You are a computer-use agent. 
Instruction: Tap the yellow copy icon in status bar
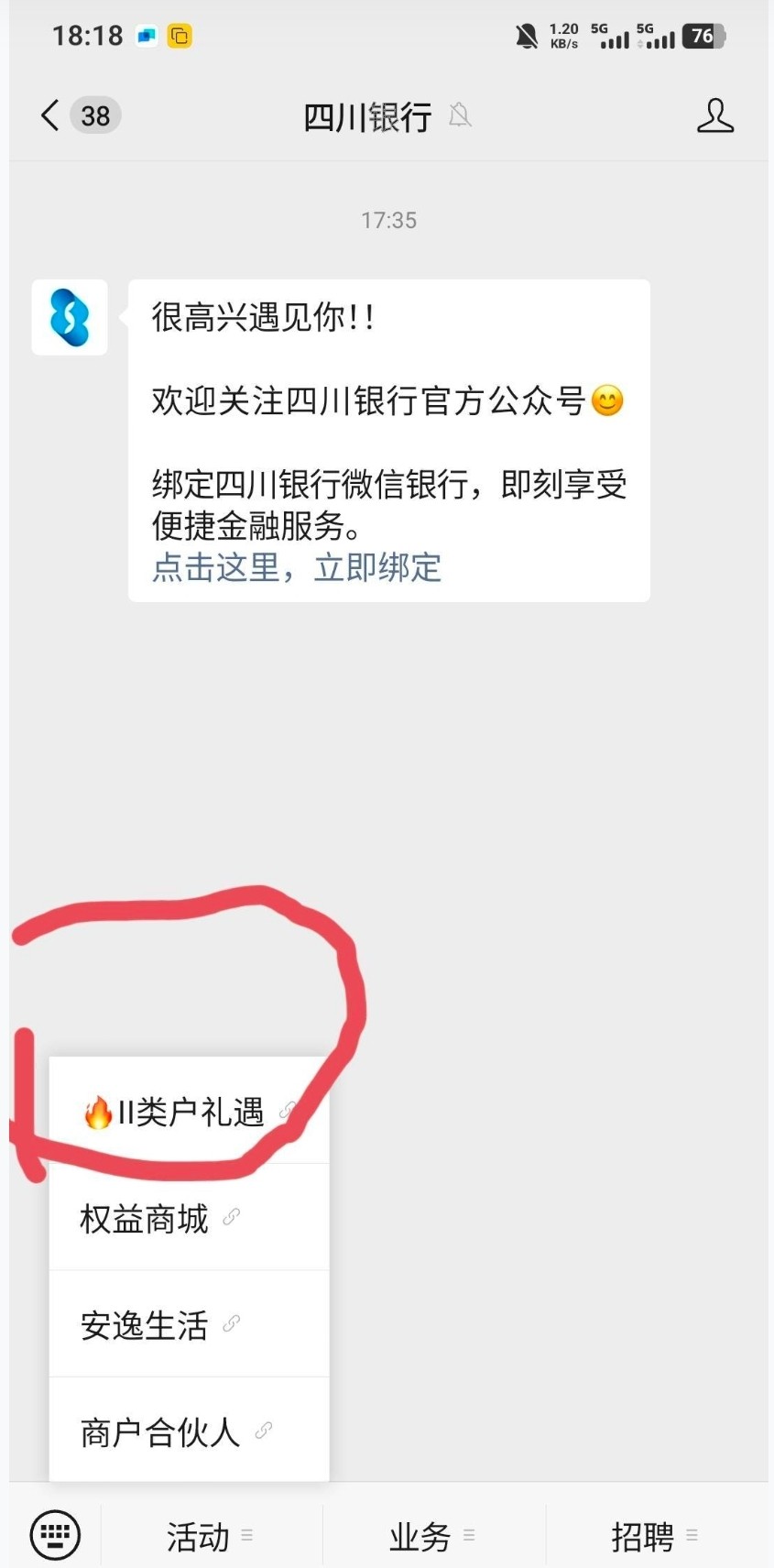coord(180,36)
